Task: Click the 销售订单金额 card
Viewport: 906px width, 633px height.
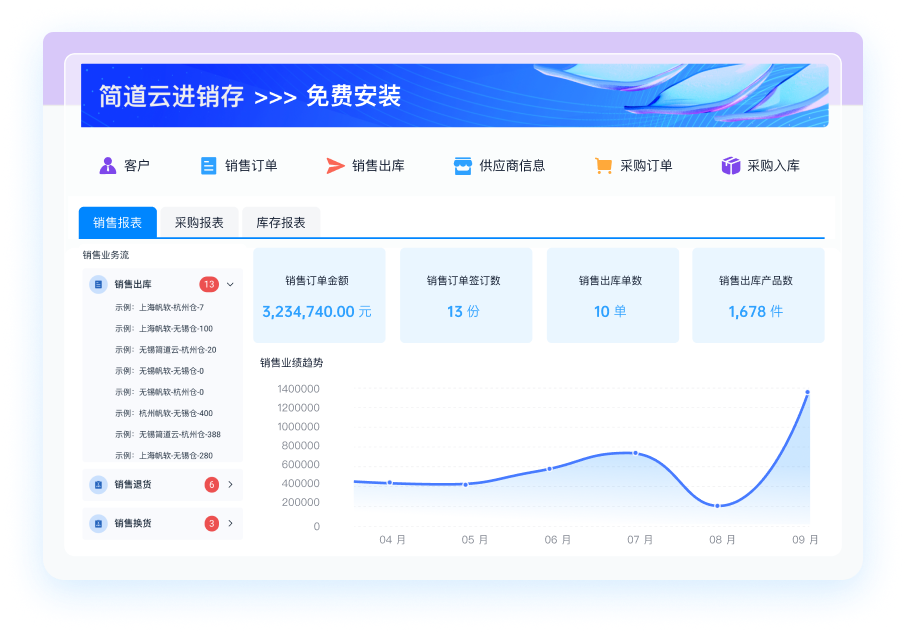Action: point(319,295)
